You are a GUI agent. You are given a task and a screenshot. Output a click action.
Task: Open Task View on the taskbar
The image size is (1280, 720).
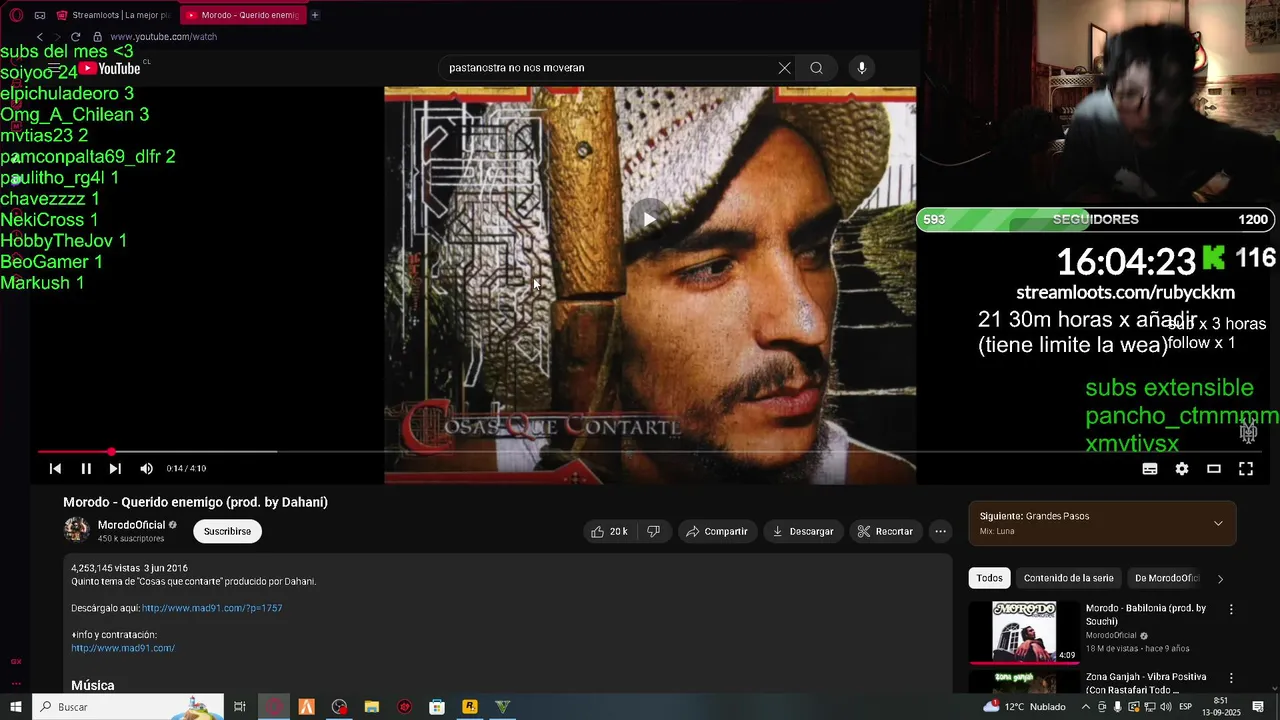click(240, 707)
